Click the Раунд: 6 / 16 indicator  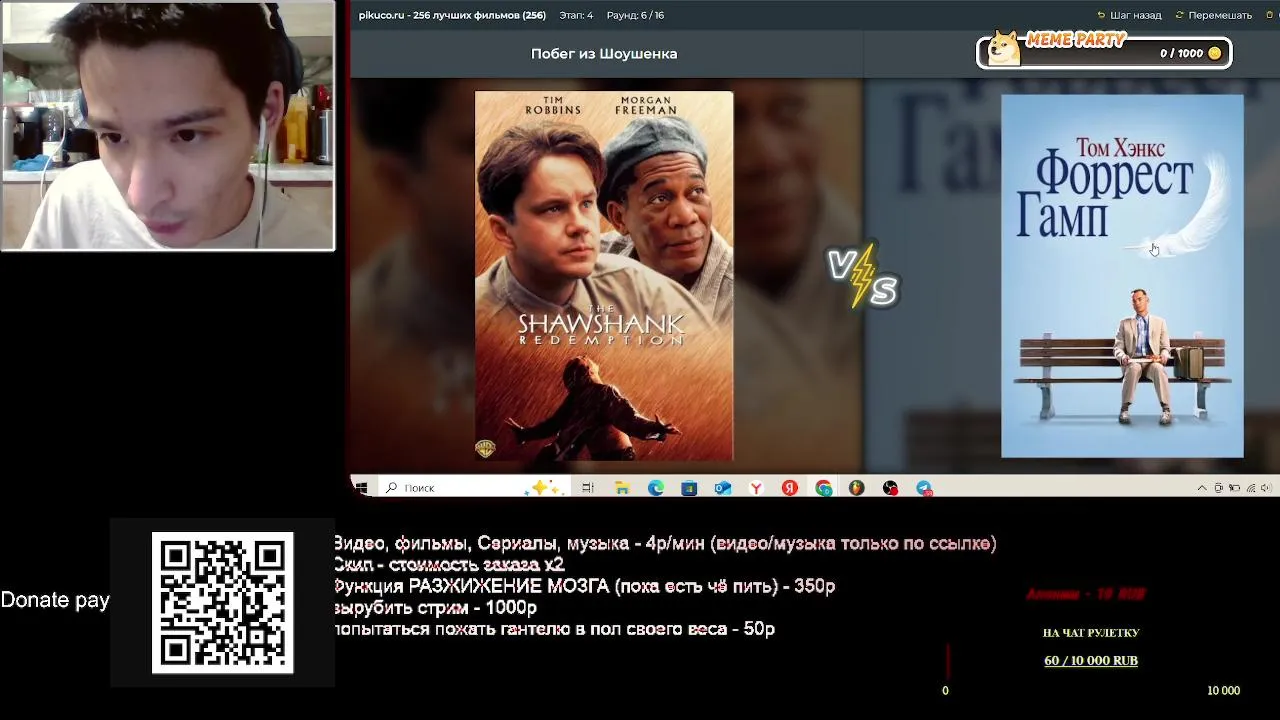[x=635, y=15]
